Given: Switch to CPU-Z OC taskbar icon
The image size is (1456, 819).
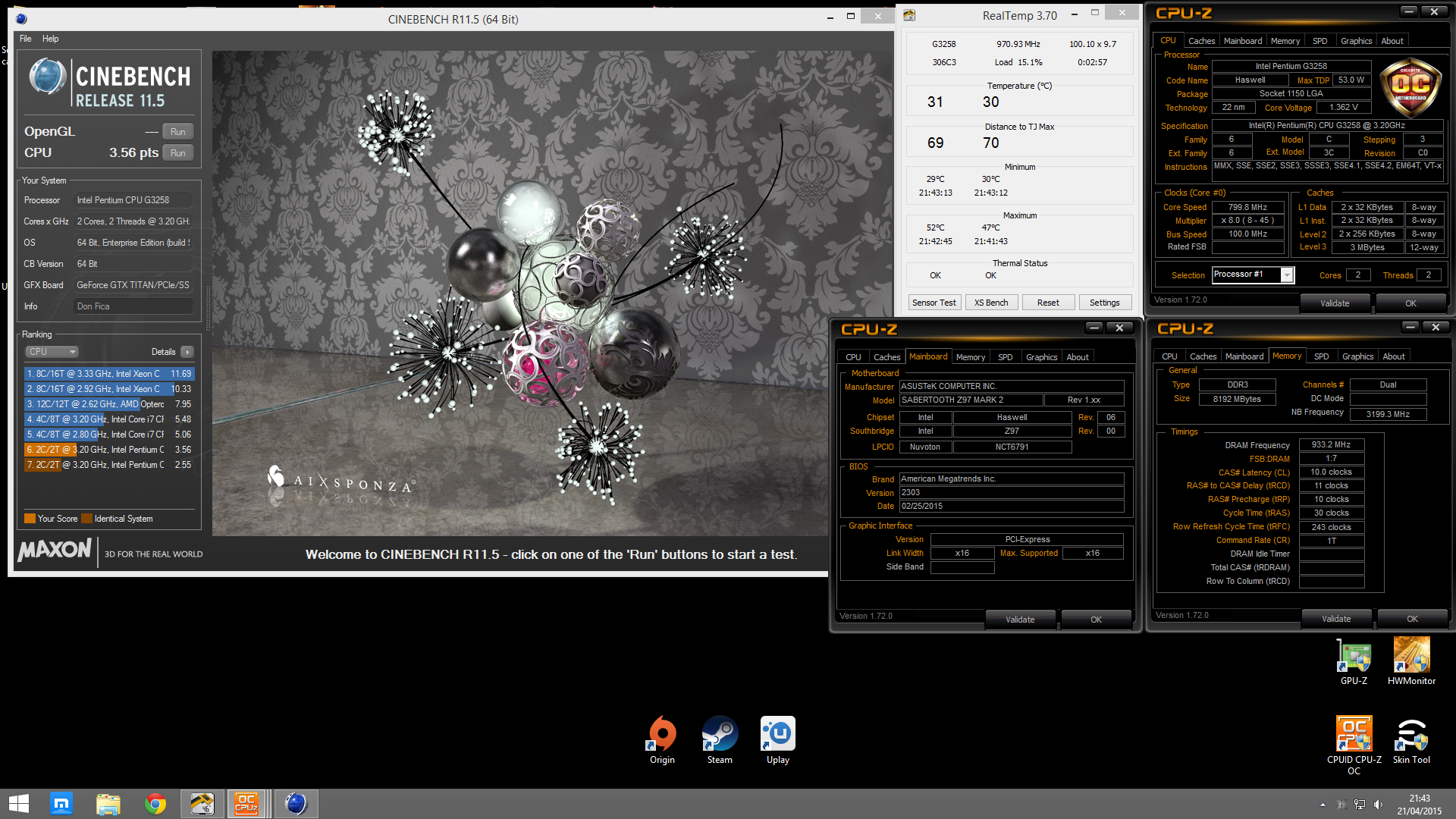Looking at the screenshot, I should pyautogui.click(x=248, y=804).
